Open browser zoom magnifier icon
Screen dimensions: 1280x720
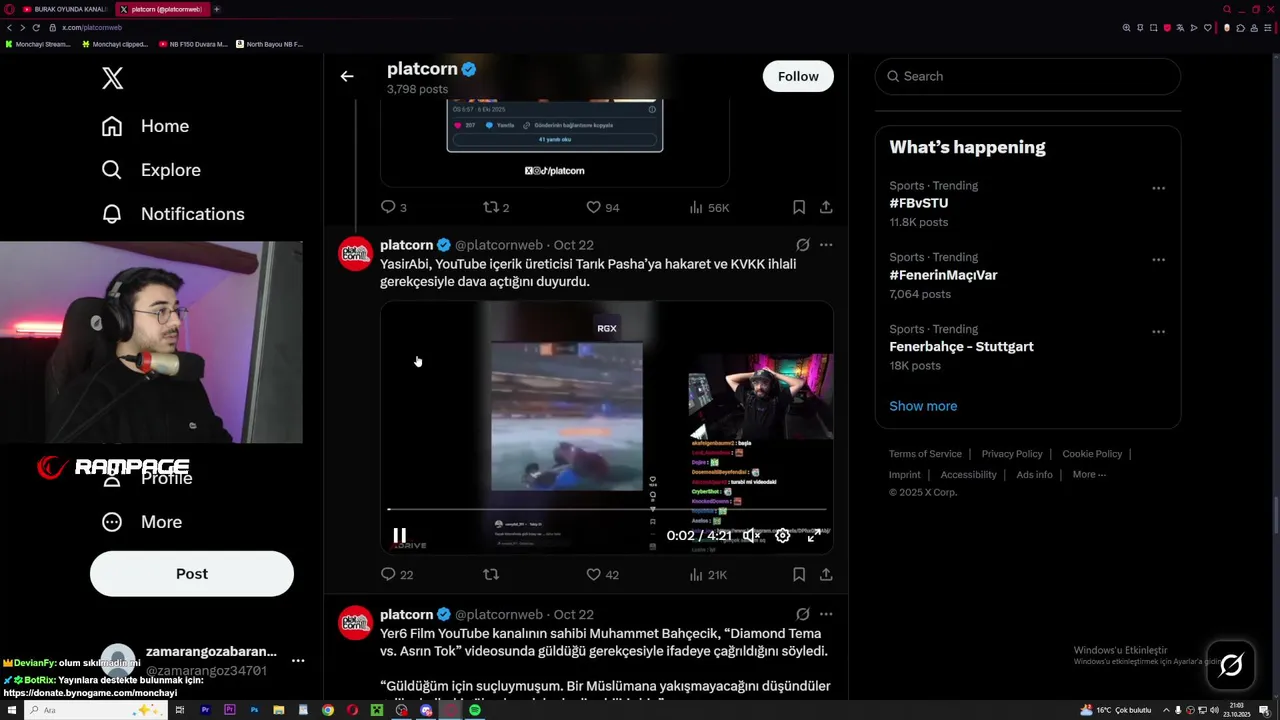coord(1126,28)
